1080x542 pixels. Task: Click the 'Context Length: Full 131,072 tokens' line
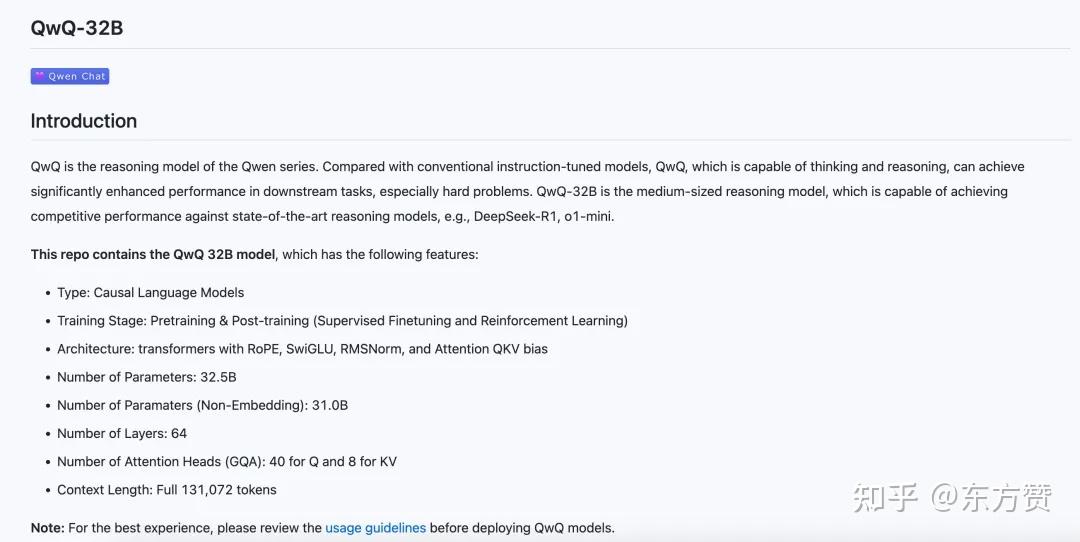coord(166,489)
